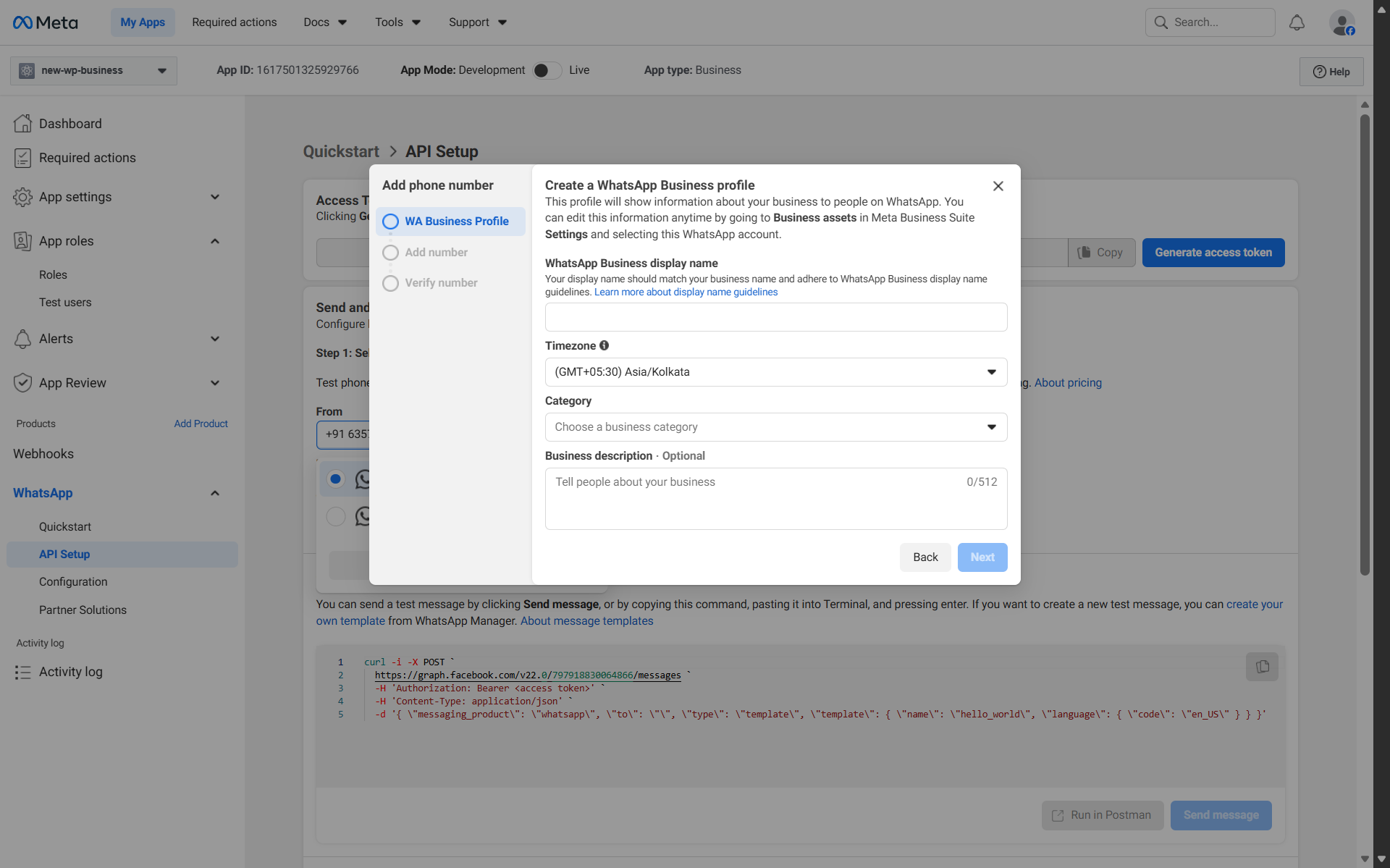Open notifications bell
This screenshot has height=868, width=1390.
click(1297, 22)
